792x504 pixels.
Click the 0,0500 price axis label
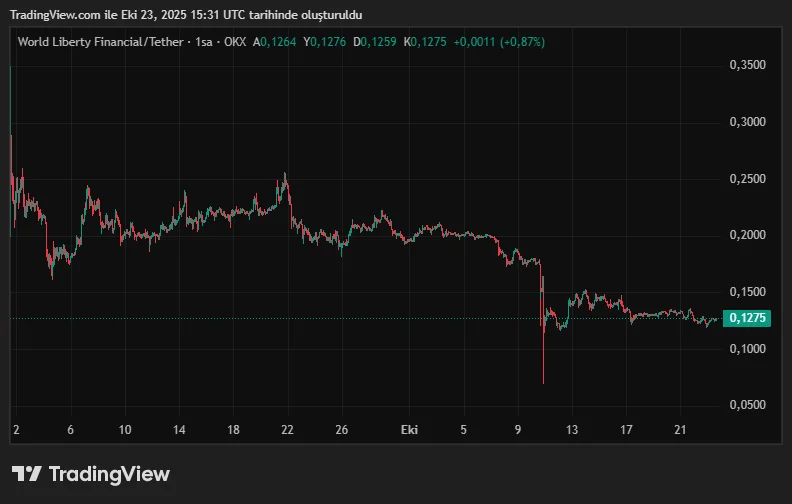[748, 405]
